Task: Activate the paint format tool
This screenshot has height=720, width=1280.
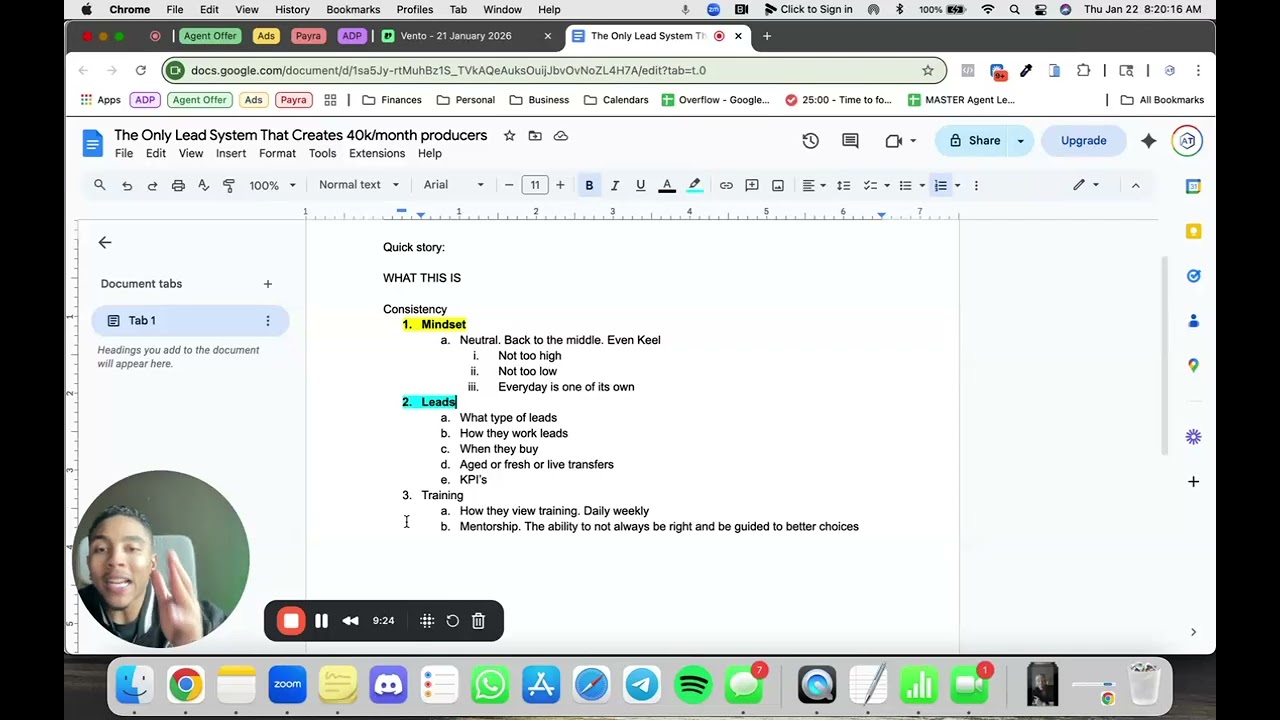Action: pyautogui.click(x=229, y=185)
